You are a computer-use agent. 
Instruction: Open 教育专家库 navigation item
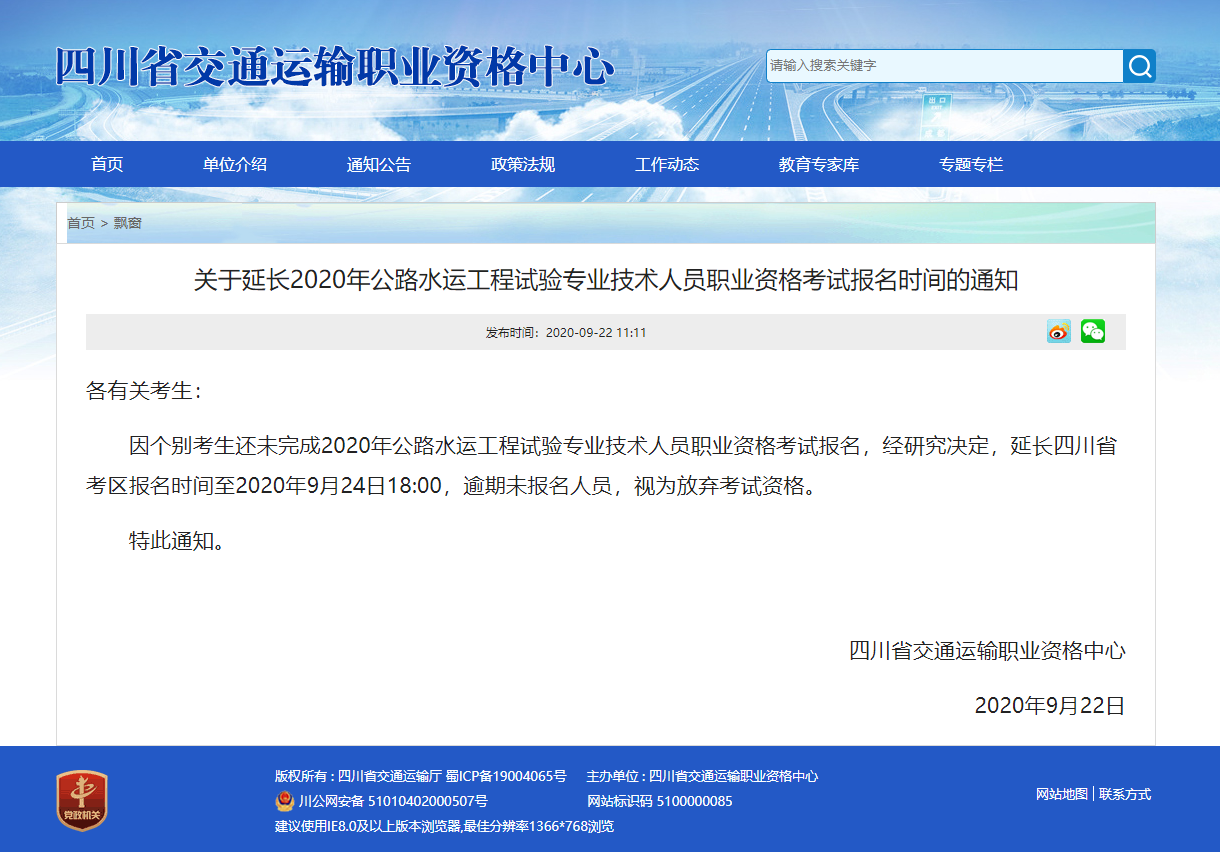[x=819, y=165]
